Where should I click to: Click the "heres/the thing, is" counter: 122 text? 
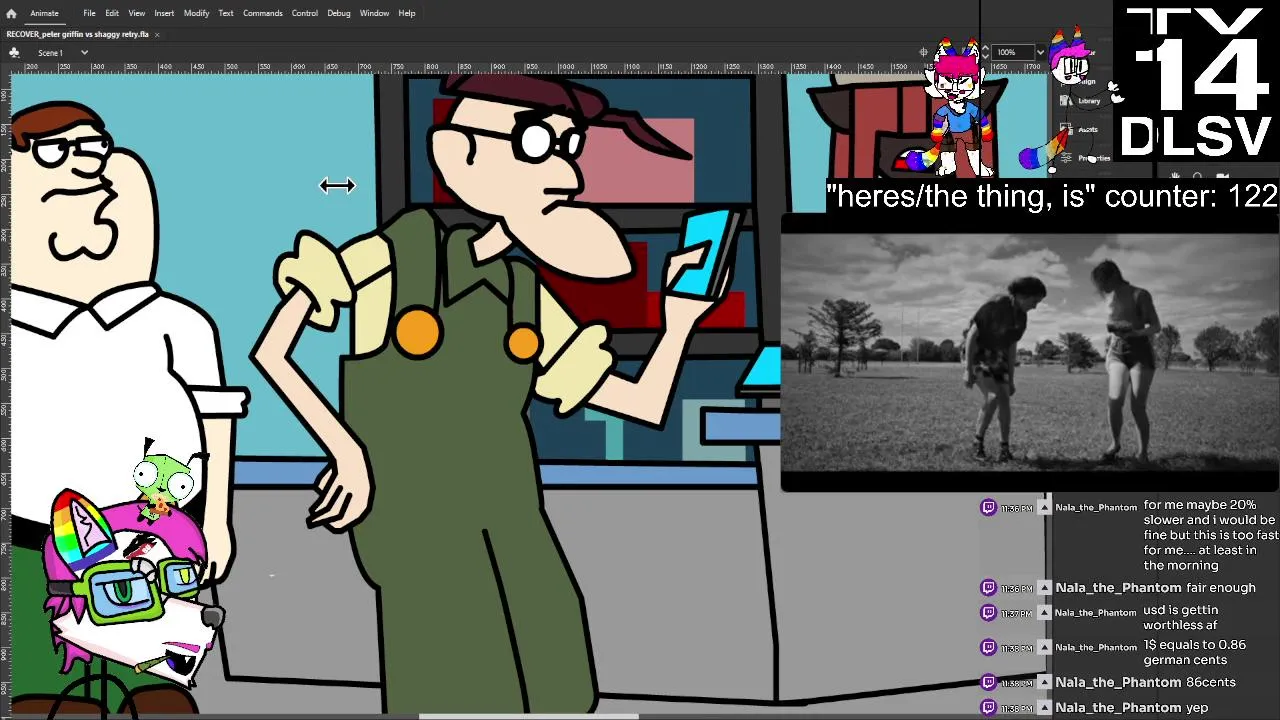point(1052,196)
